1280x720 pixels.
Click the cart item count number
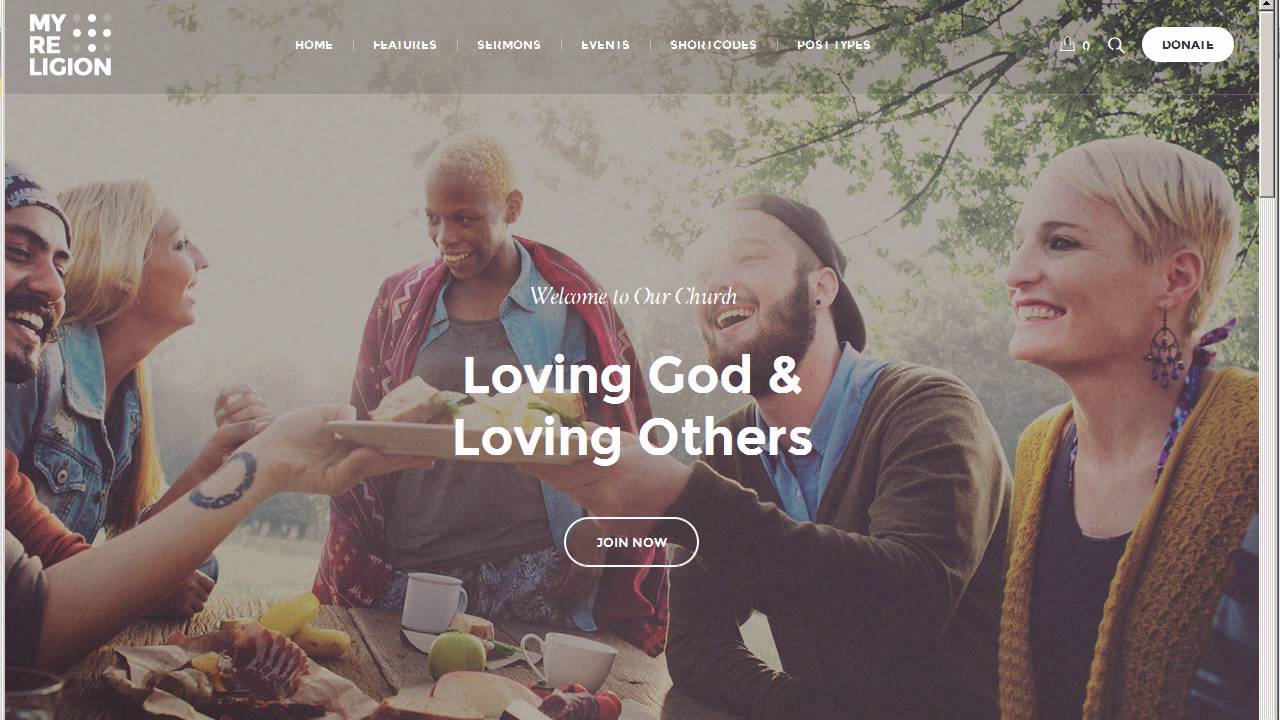click(1086, 46)
